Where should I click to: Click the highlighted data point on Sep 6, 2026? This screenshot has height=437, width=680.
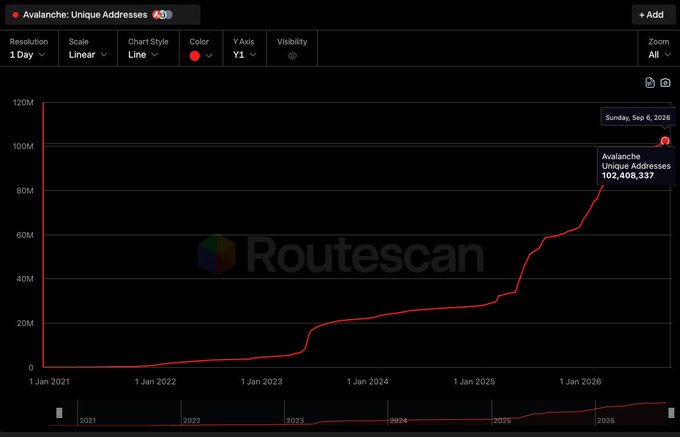(665, 141)
